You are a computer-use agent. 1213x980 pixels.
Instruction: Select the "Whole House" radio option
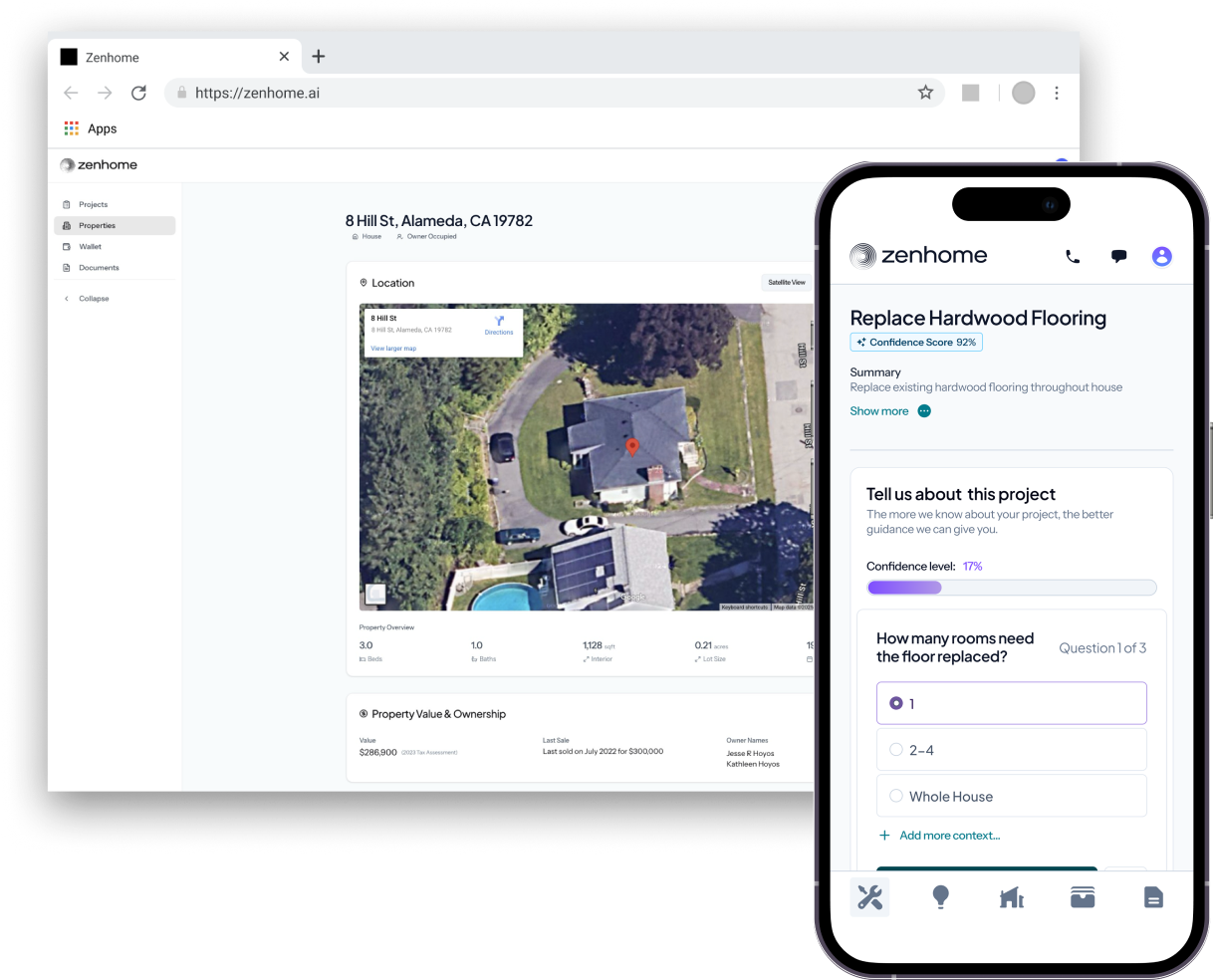pos(1011,796)
